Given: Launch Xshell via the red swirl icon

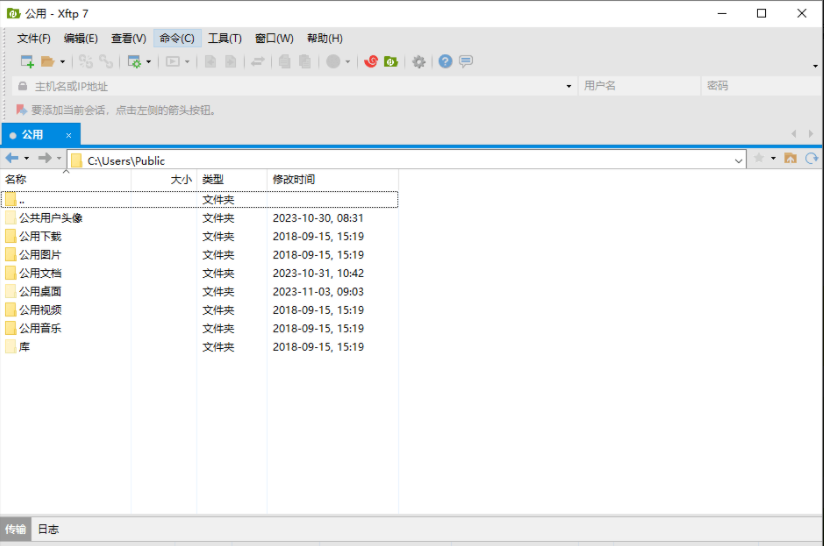Looking at the screenshot, I should point(371,62).
